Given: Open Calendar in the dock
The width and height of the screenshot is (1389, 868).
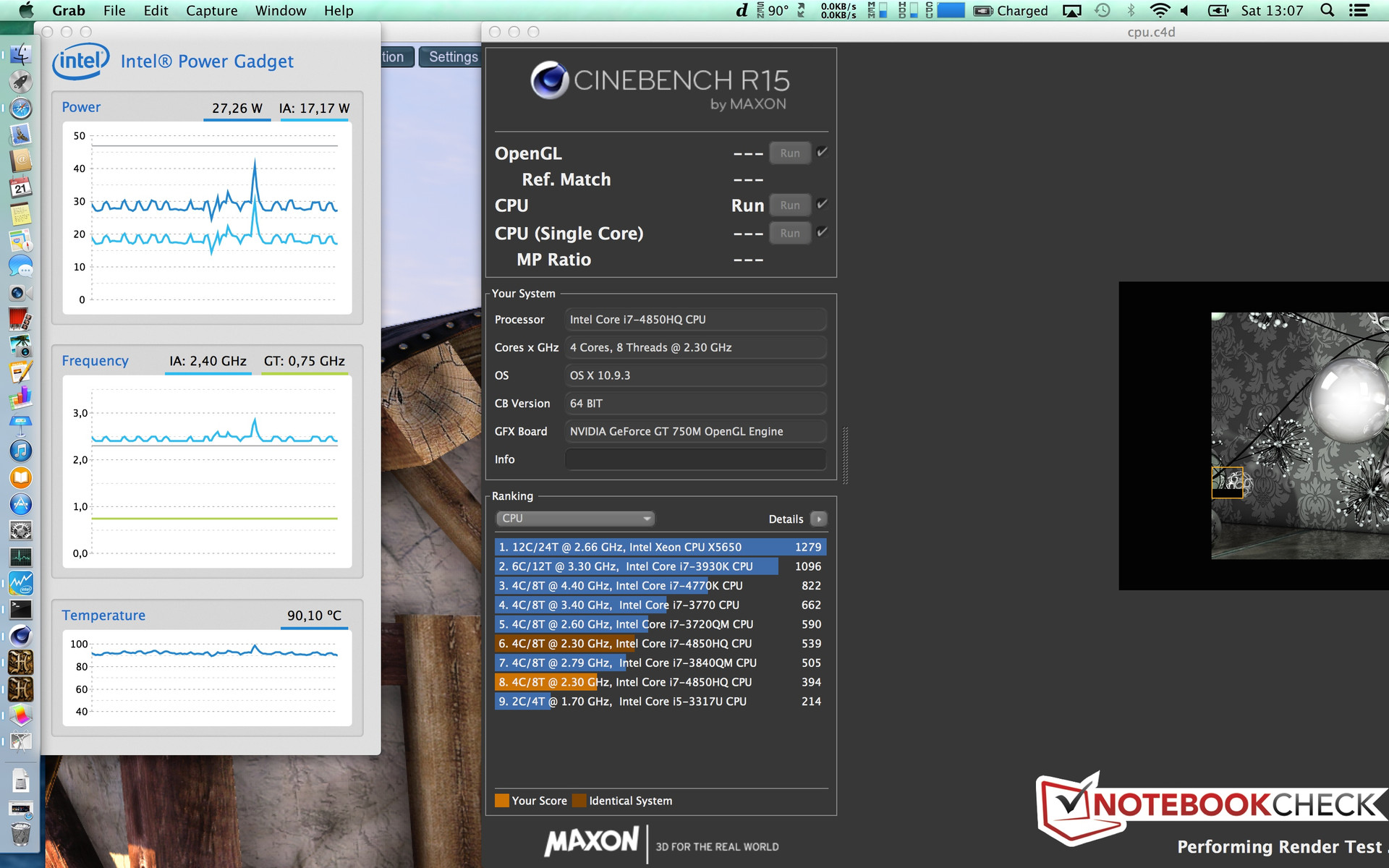Looking at the screenshot, I should 21,188.
